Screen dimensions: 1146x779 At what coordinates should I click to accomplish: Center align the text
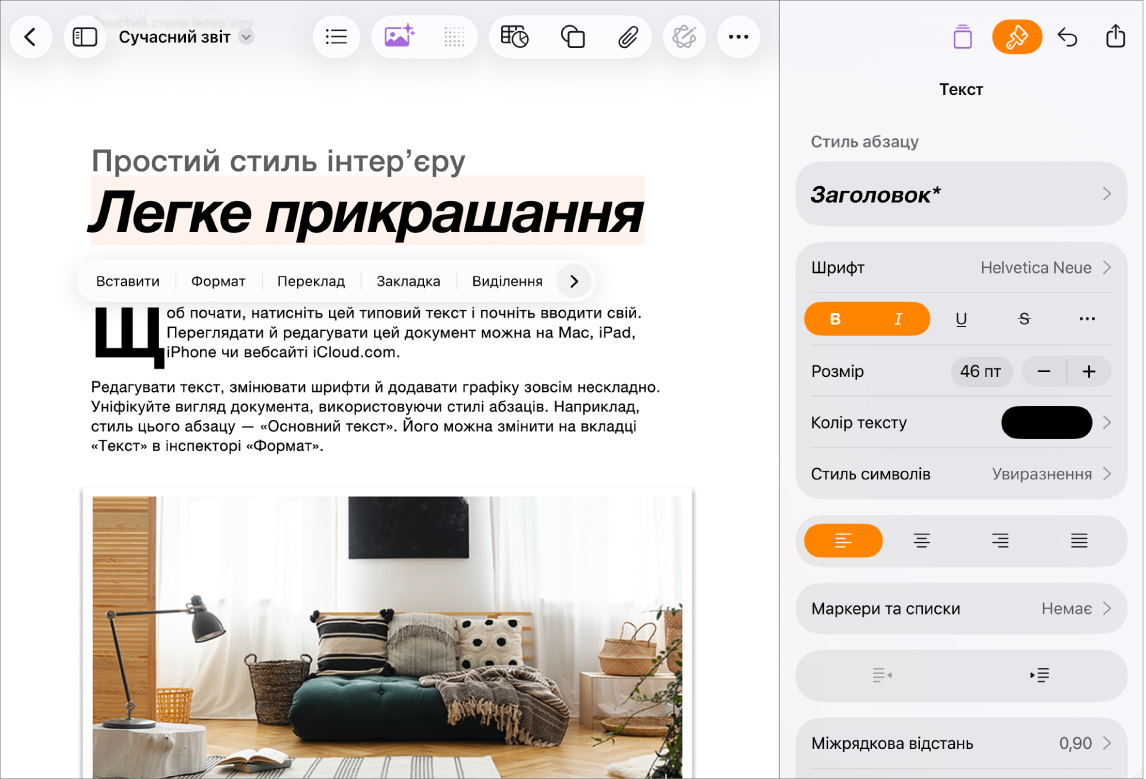(x=922, y=541)
